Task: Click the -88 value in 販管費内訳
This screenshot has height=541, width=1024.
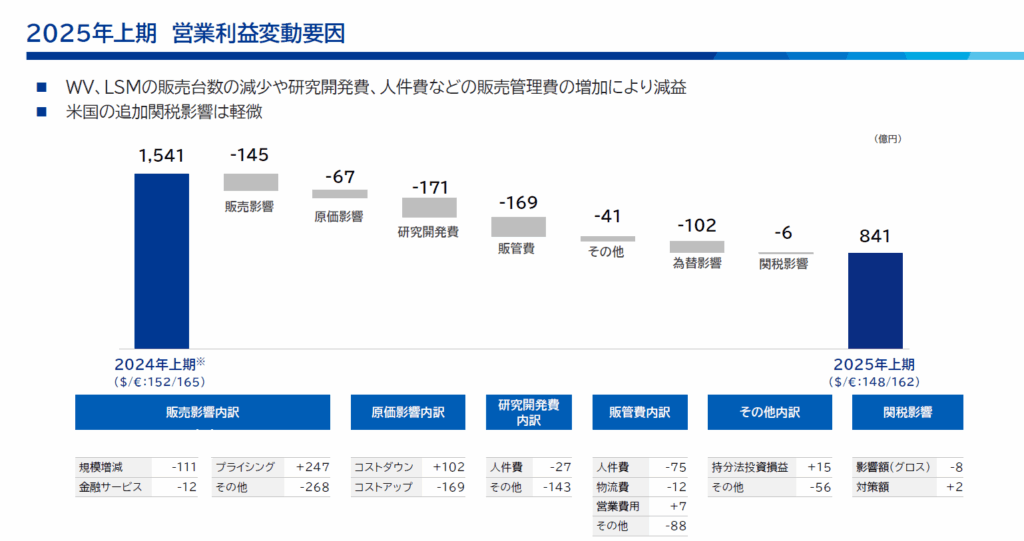Action: pos(676,526)
